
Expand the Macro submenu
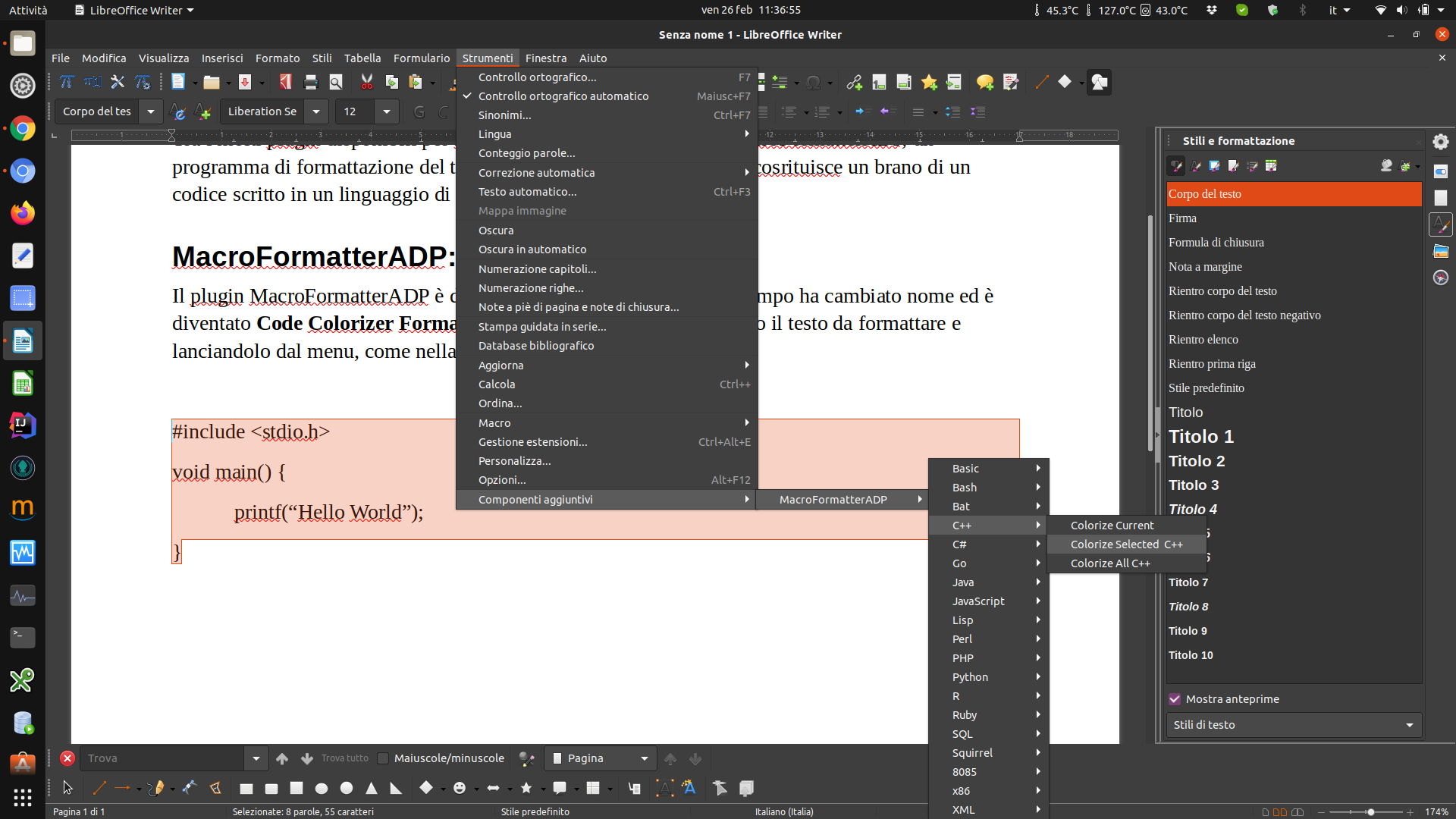[606, 423]
